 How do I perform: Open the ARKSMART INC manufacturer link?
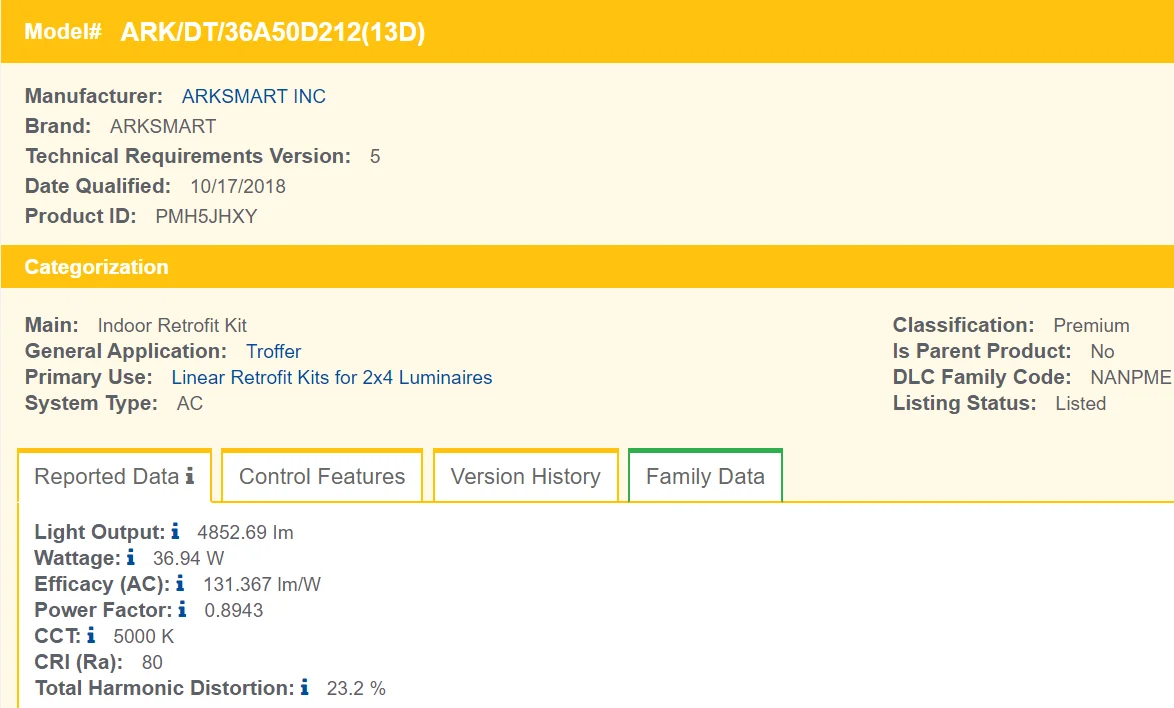pos(253,97)
